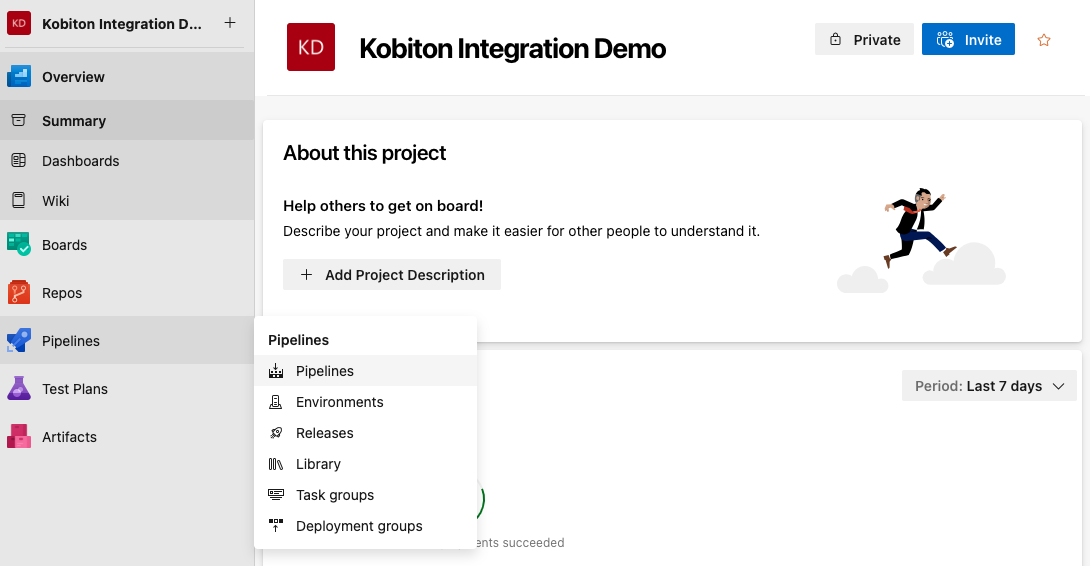
Task: Open the Period Last 7 days dropdown
Action: point(989,386)
